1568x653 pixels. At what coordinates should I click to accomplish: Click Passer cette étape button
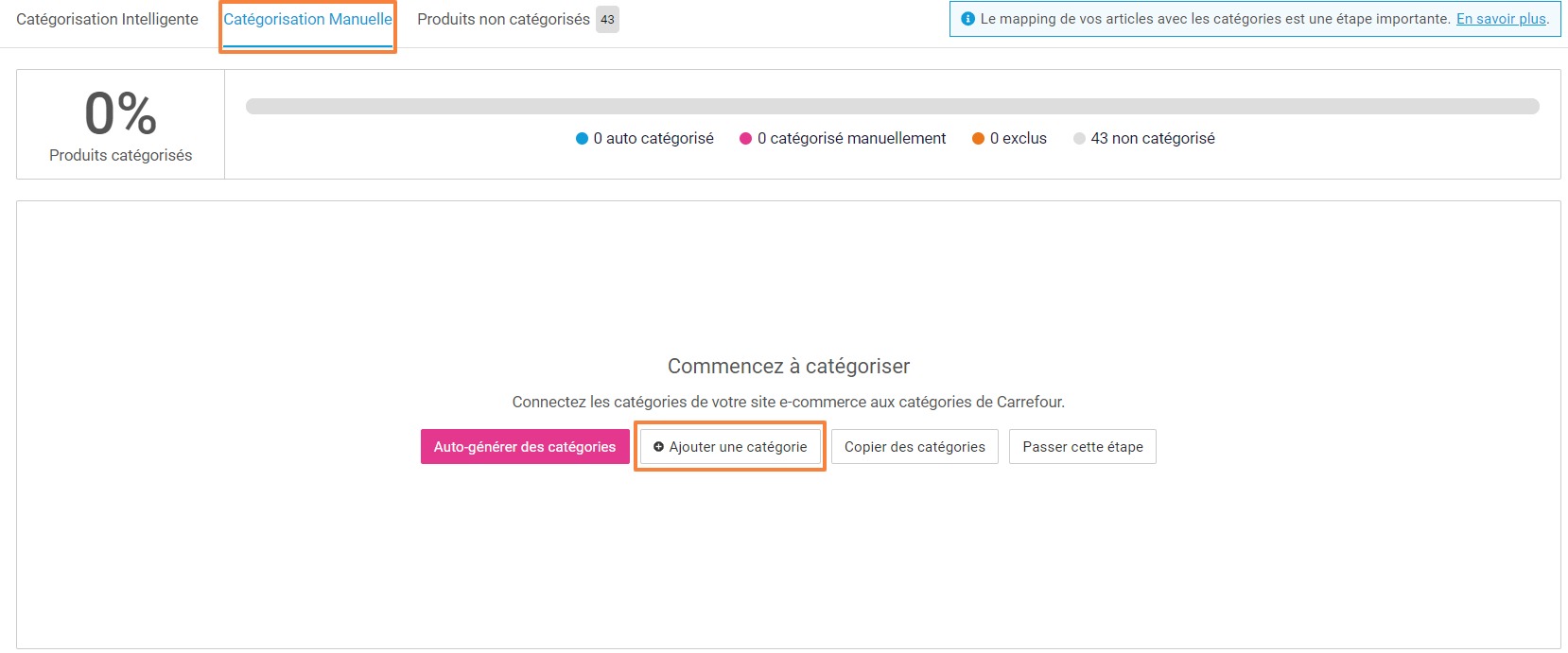1083,447
